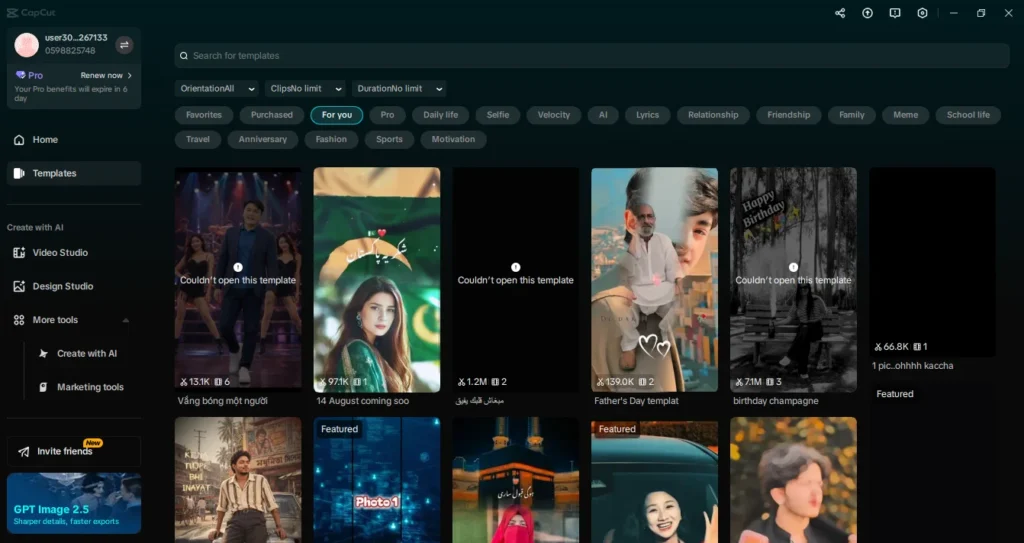Open the 14 August coming soo template
1024x543 pixels.
point(377,280)
